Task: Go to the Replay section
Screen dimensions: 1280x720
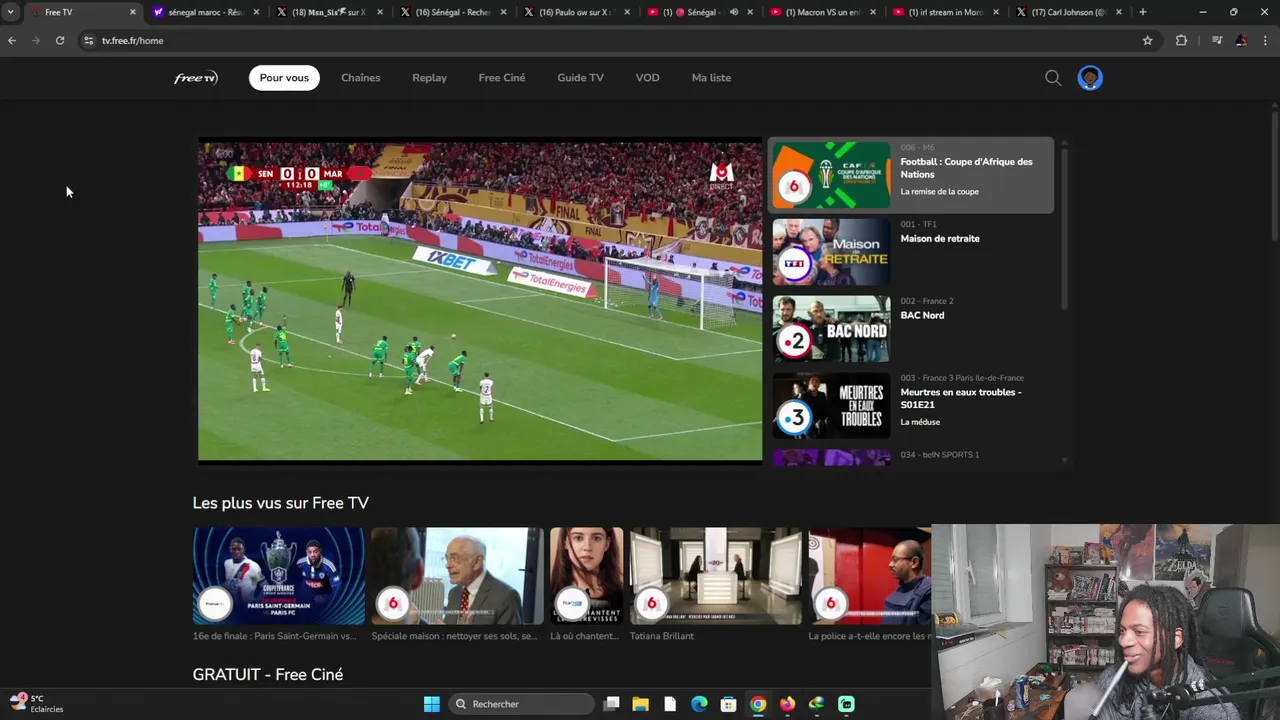Action: click(429, 78)
